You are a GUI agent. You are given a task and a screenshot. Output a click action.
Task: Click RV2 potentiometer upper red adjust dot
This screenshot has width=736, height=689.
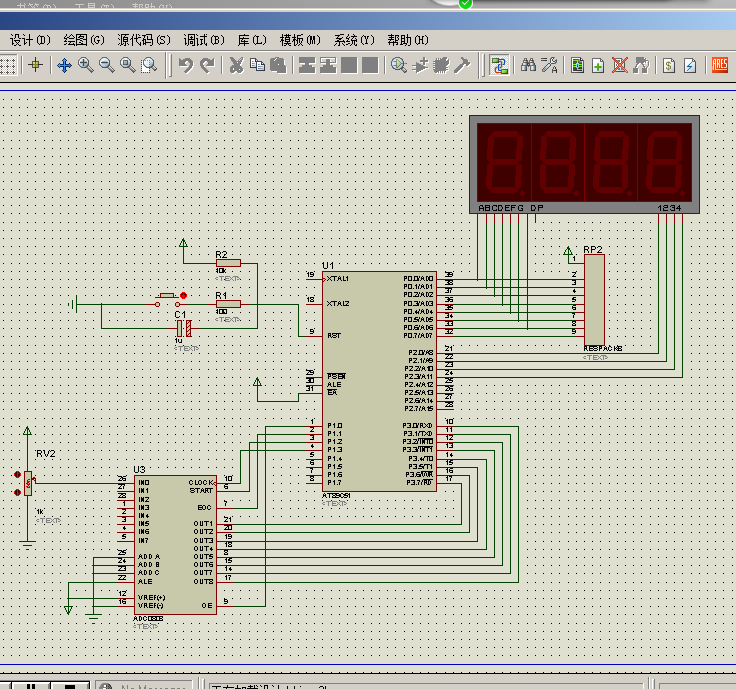tap(17, 475)
